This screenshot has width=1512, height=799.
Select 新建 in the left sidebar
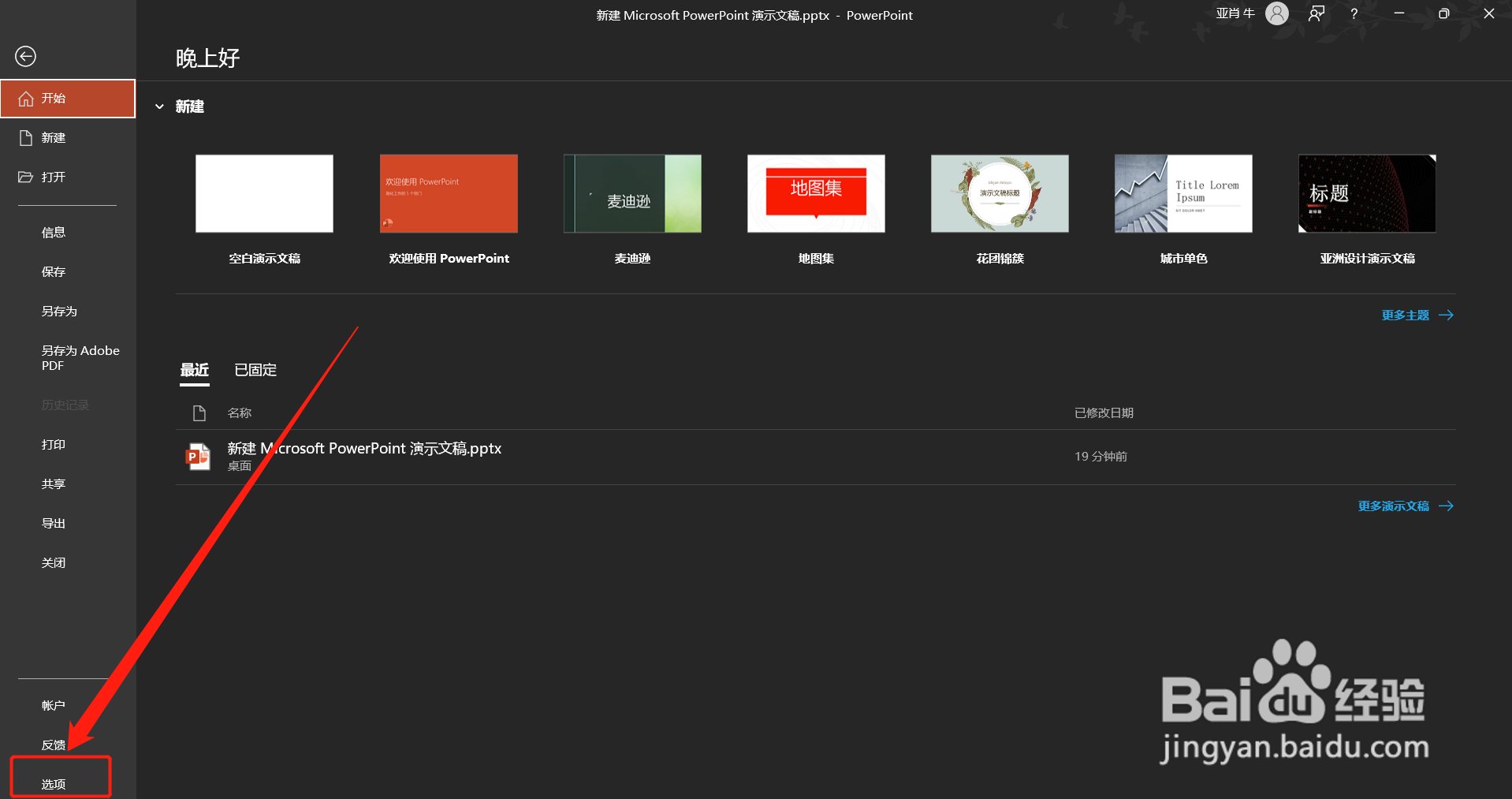[68, 138]
